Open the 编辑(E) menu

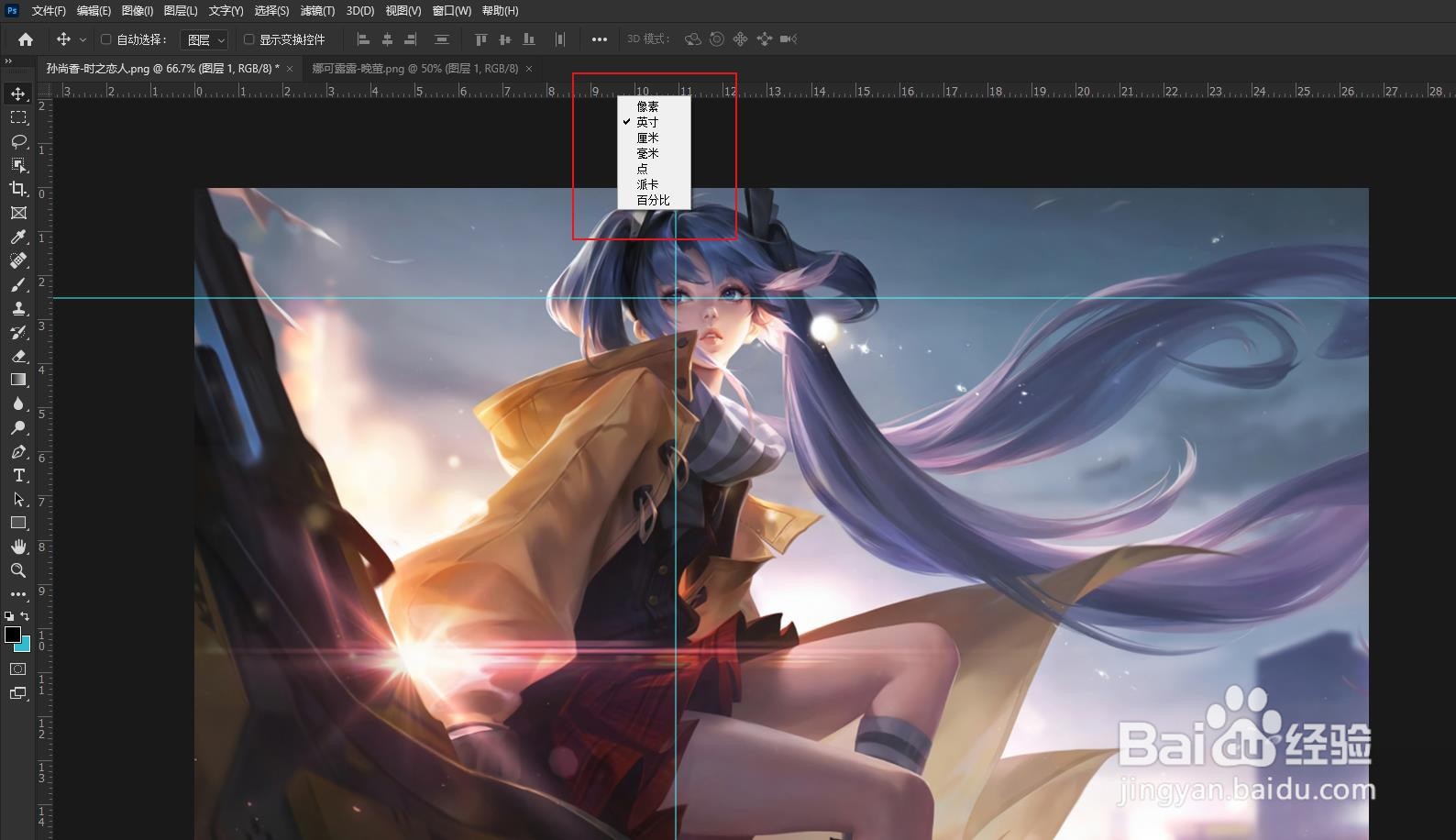point(94,11)
